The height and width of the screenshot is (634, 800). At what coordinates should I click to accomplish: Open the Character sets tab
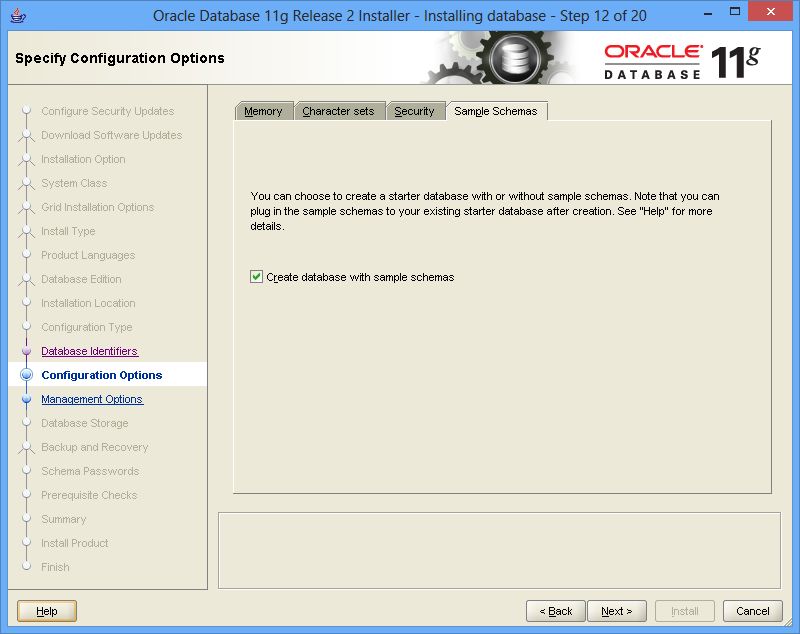click(338, 111)
